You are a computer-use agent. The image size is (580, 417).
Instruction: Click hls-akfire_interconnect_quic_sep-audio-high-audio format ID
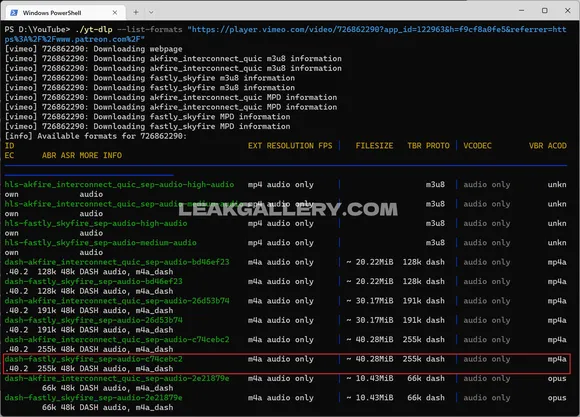pos(119,185)
